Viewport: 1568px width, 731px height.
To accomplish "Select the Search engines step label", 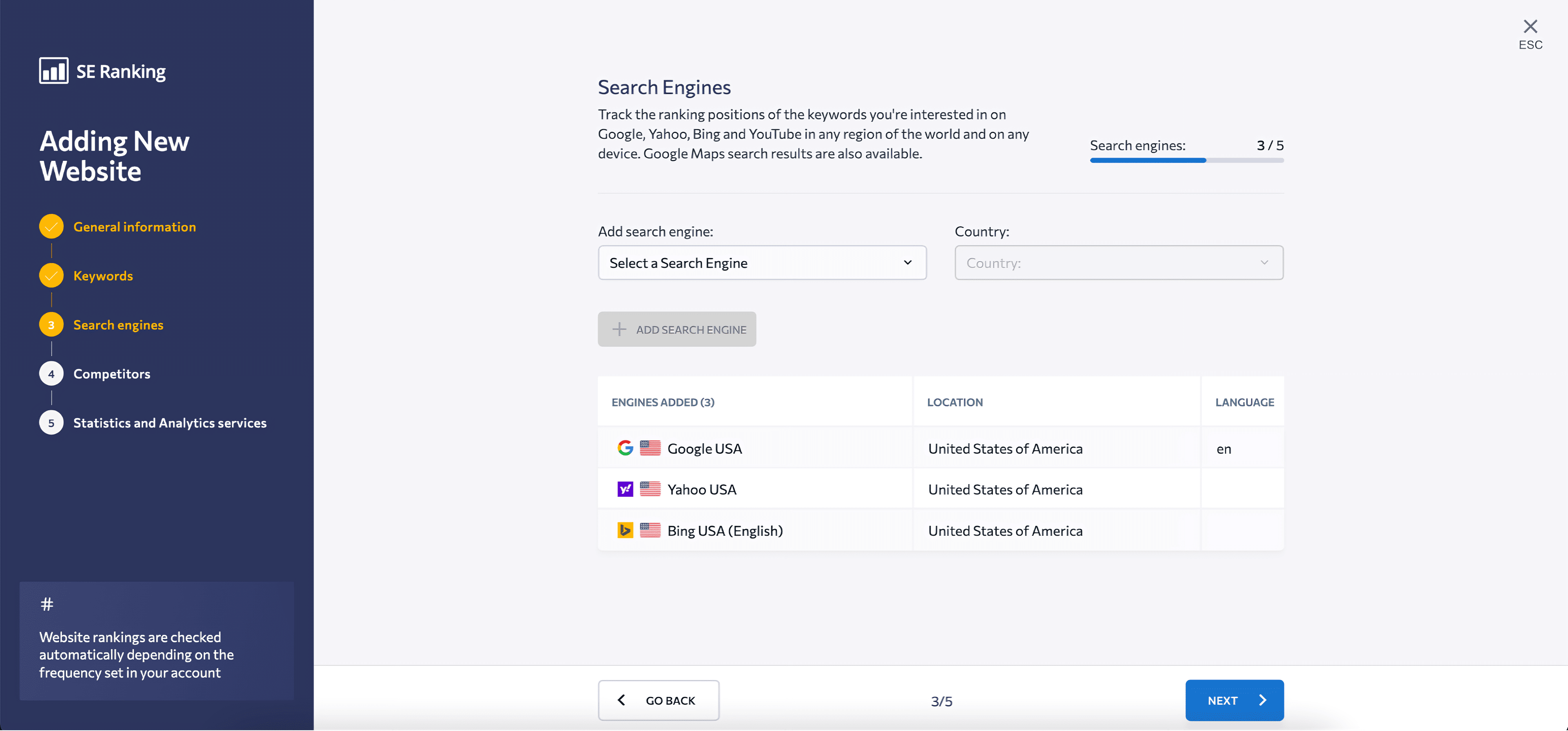I will click(118, 325).
